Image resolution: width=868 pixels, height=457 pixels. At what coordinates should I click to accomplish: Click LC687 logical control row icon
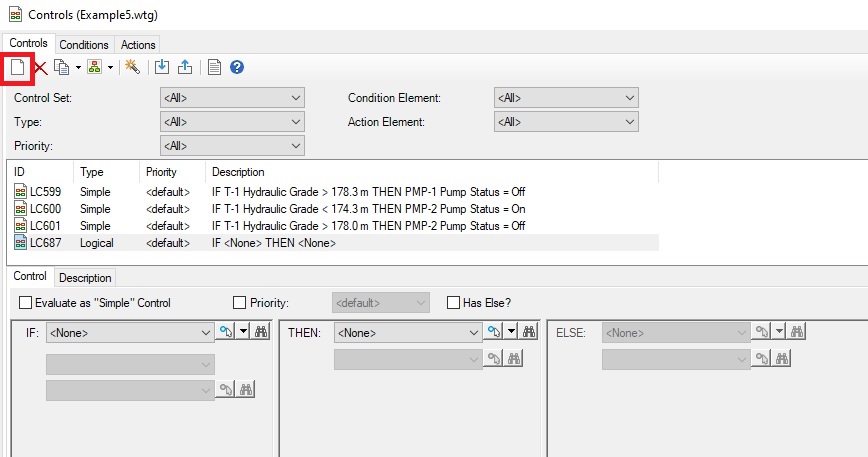(20, 243)
